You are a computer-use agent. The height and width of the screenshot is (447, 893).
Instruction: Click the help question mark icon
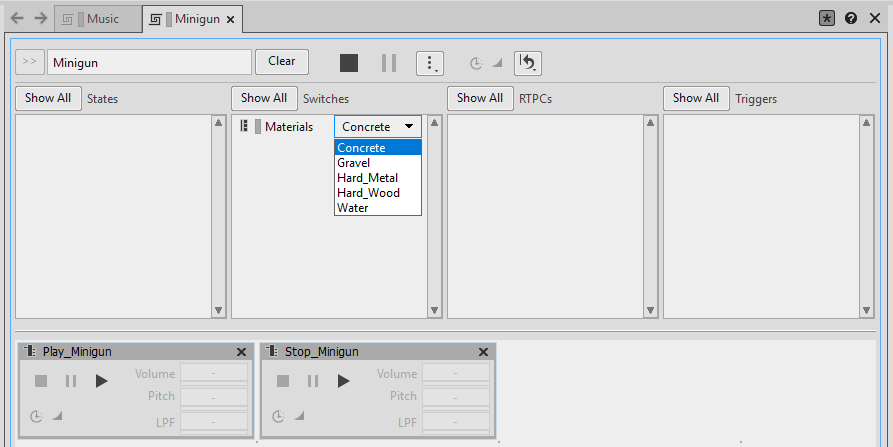click(x=851, y=18)
